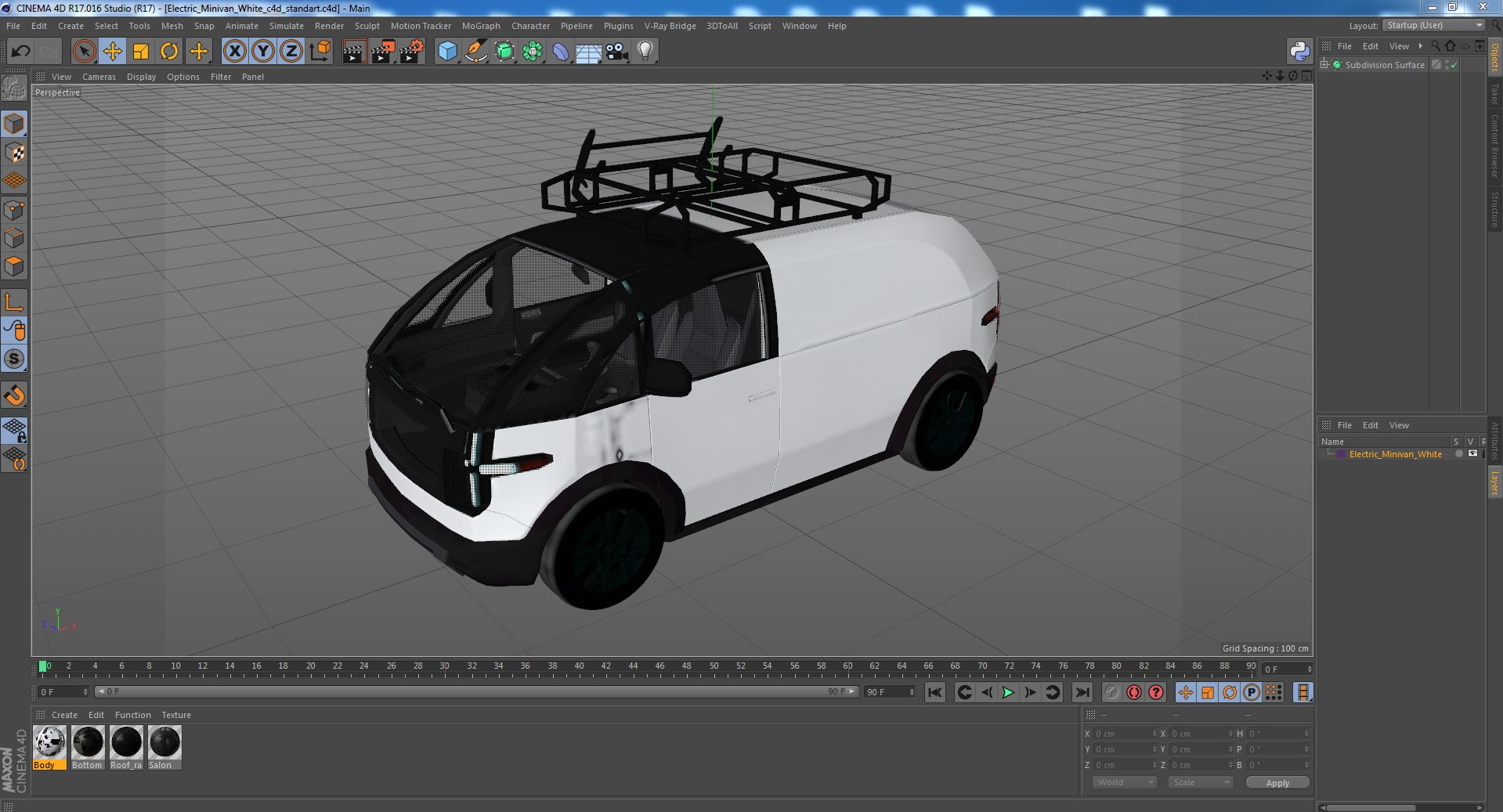Toggle visibility of Electric_Minivan_White layer
1503x812 pixels.
click(1472, 454)
